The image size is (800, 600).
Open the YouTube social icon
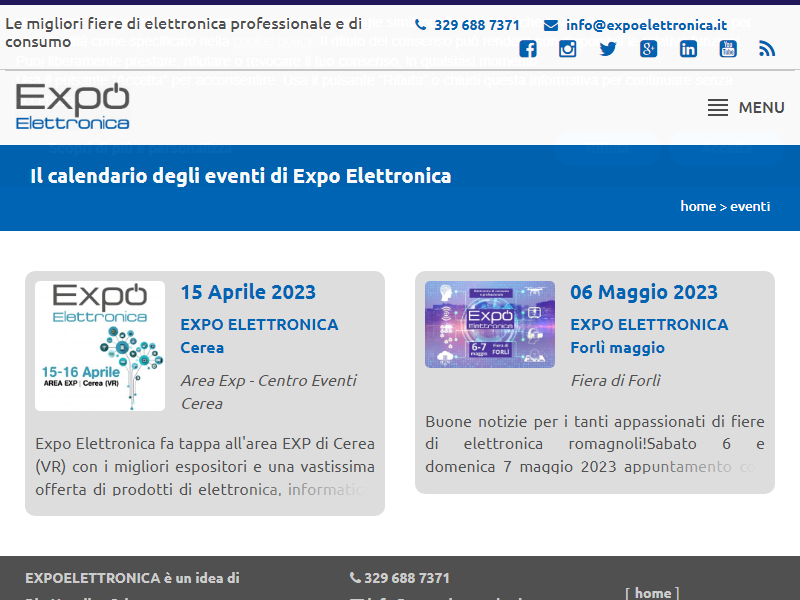pyautogui.click(x=728, y=49)
